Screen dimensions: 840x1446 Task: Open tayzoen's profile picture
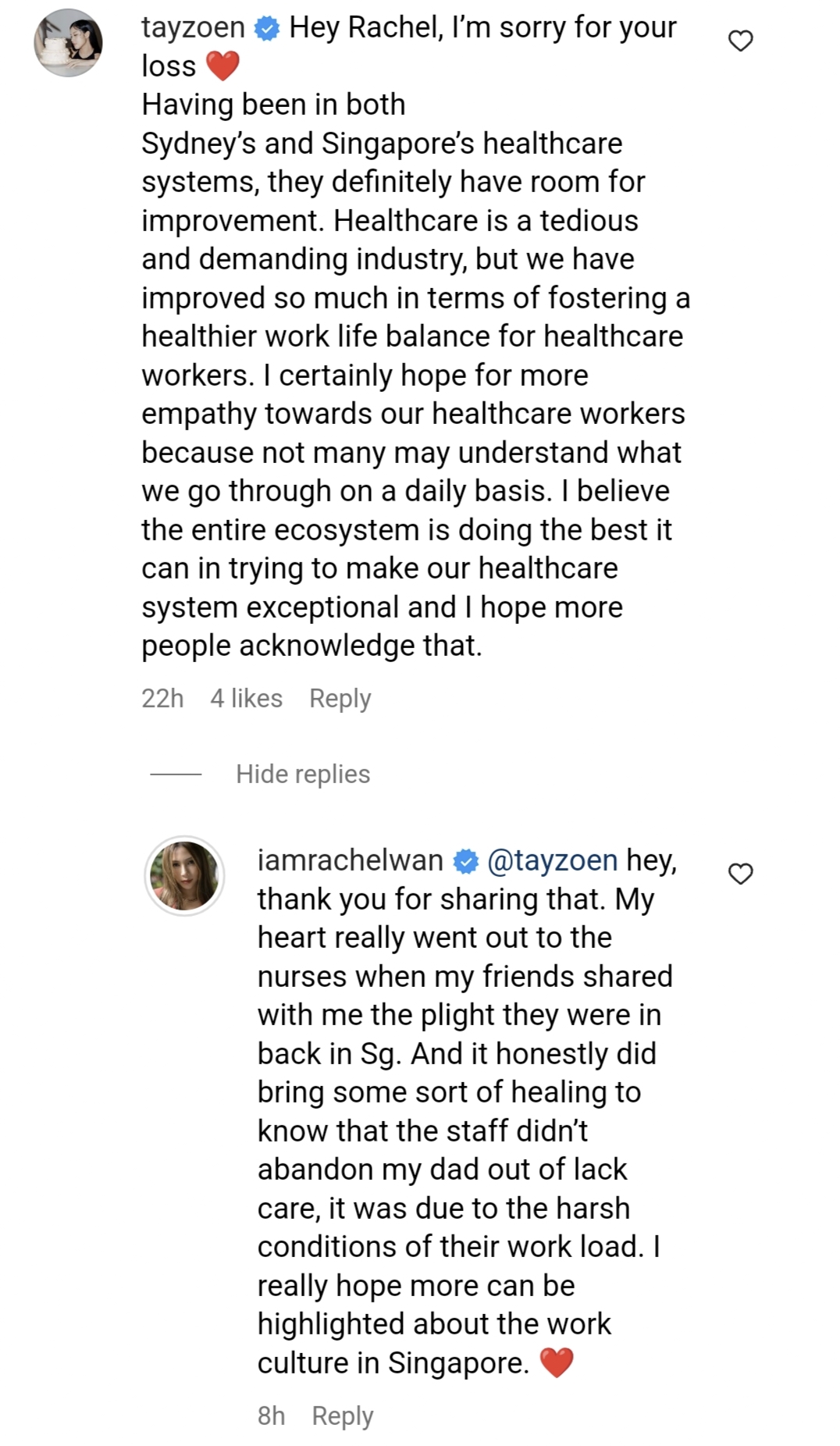69,42
